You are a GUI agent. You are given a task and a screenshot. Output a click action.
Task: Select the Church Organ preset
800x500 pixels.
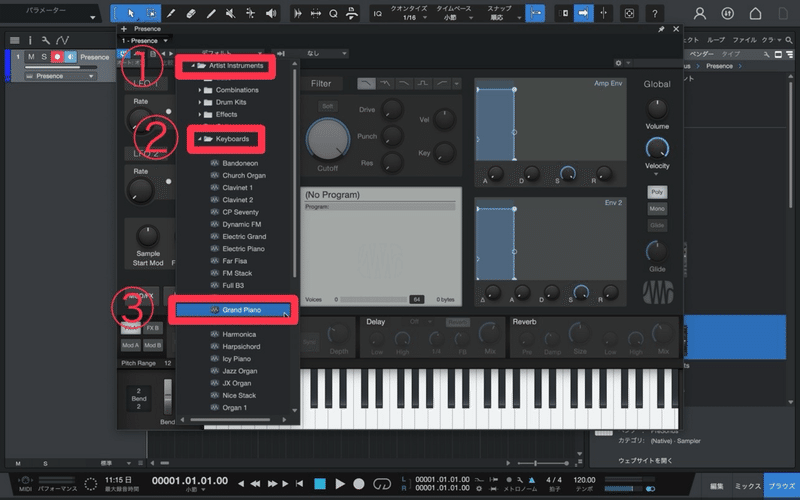[x=244, y=176]
